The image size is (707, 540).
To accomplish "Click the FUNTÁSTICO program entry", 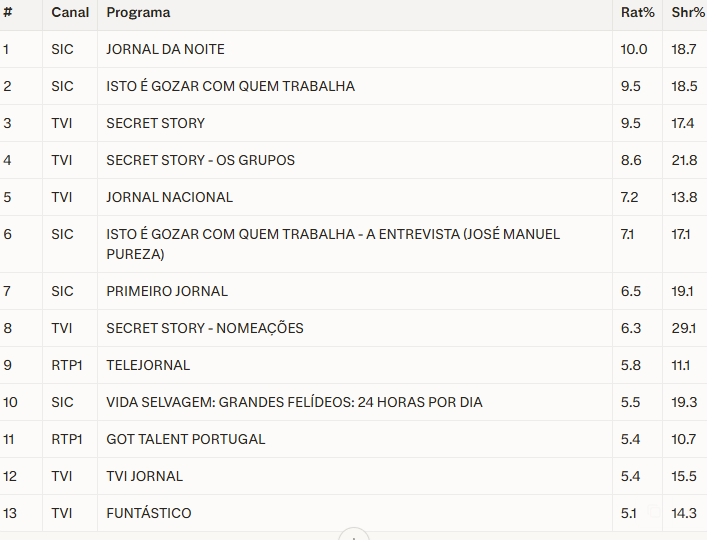I will (x=148, y=513).
